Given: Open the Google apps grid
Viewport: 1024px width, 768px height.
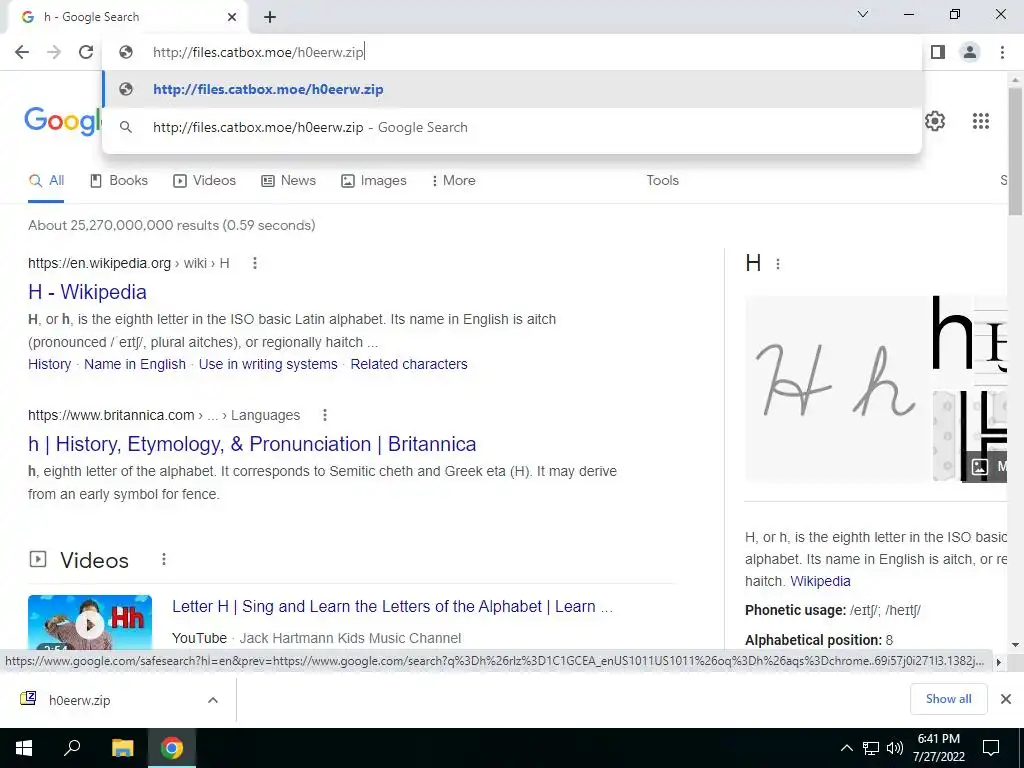Looking at the screenshot, I should click(980, 121).
